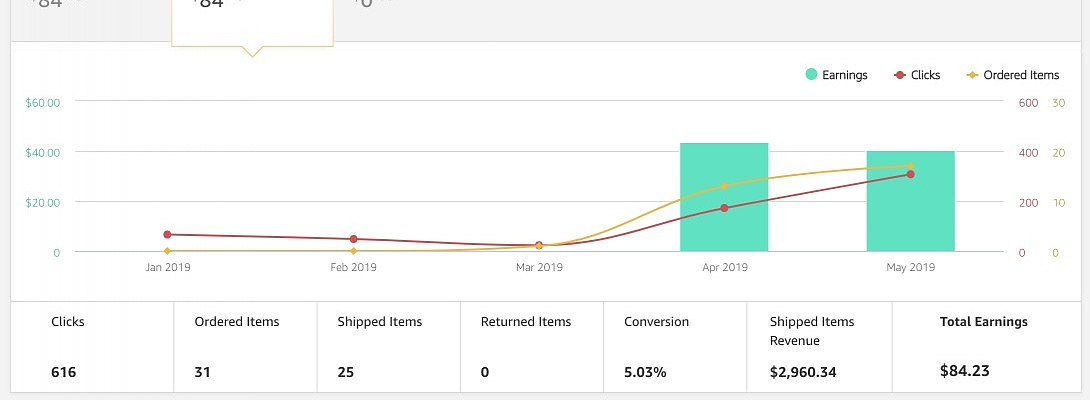Select the Clicks data point for May 2019
The width and height of the screenshot is (1090, 400).
(910, 174)
